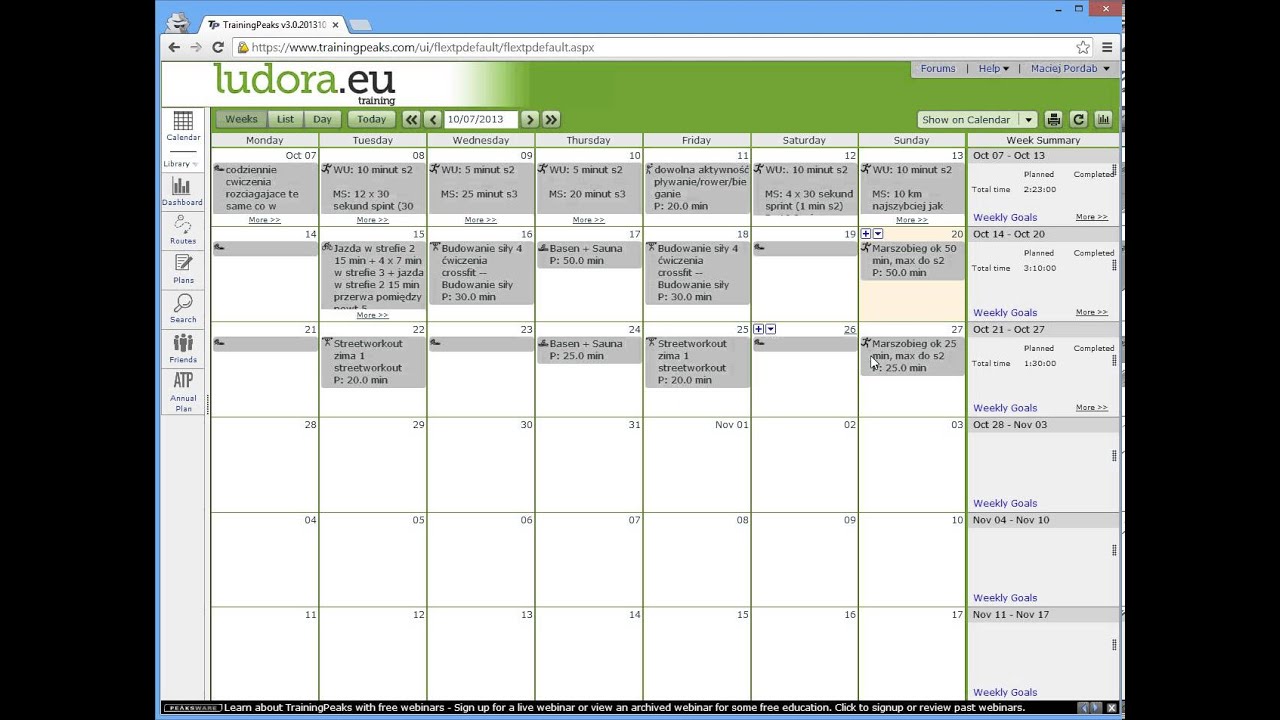
Task: Add workout with plus icon on Oct 26
Action: coord(758,329)
